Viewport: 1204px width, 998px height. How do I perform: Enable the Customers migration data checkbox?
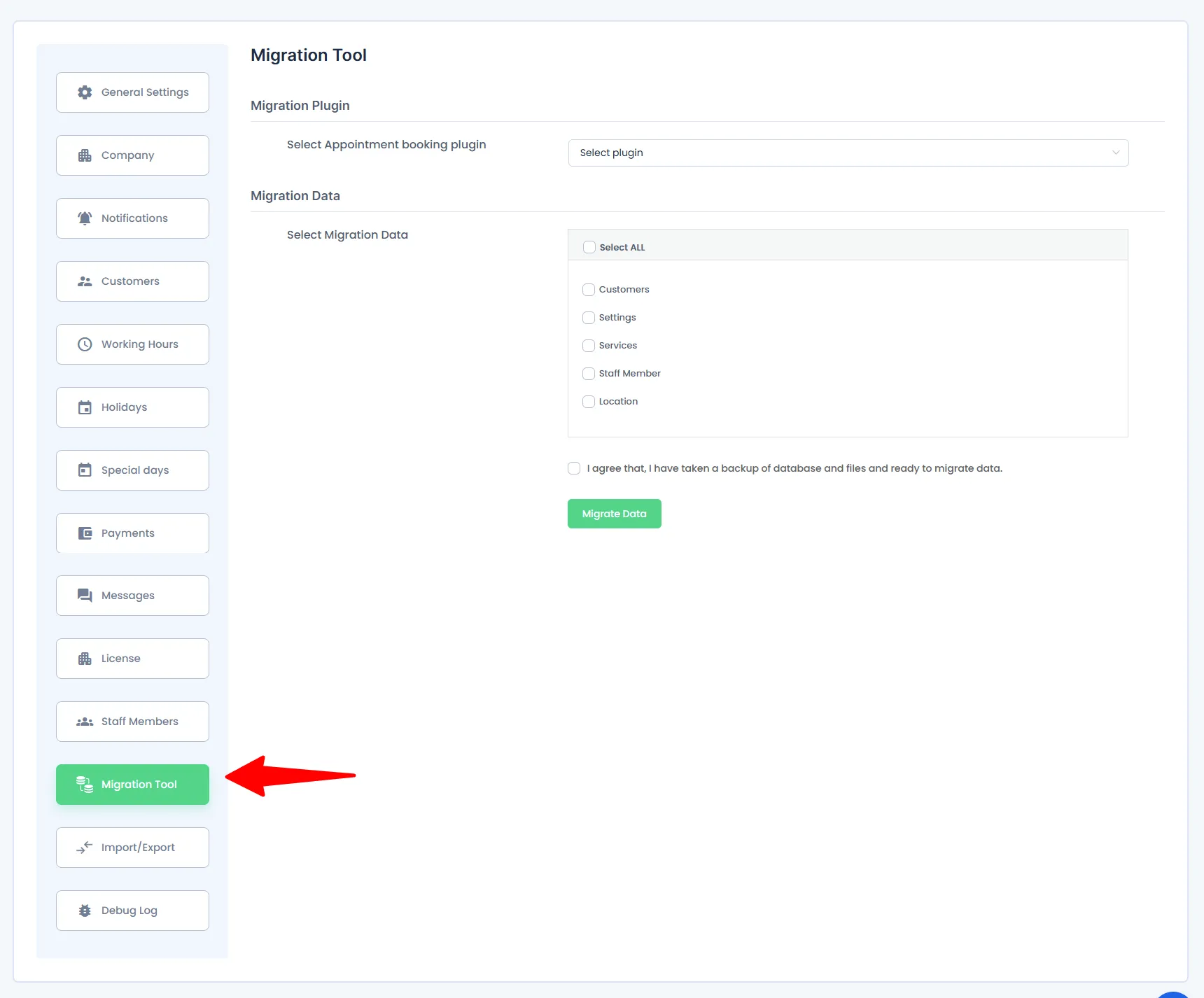pyautogui.click(x=589, y=290)
